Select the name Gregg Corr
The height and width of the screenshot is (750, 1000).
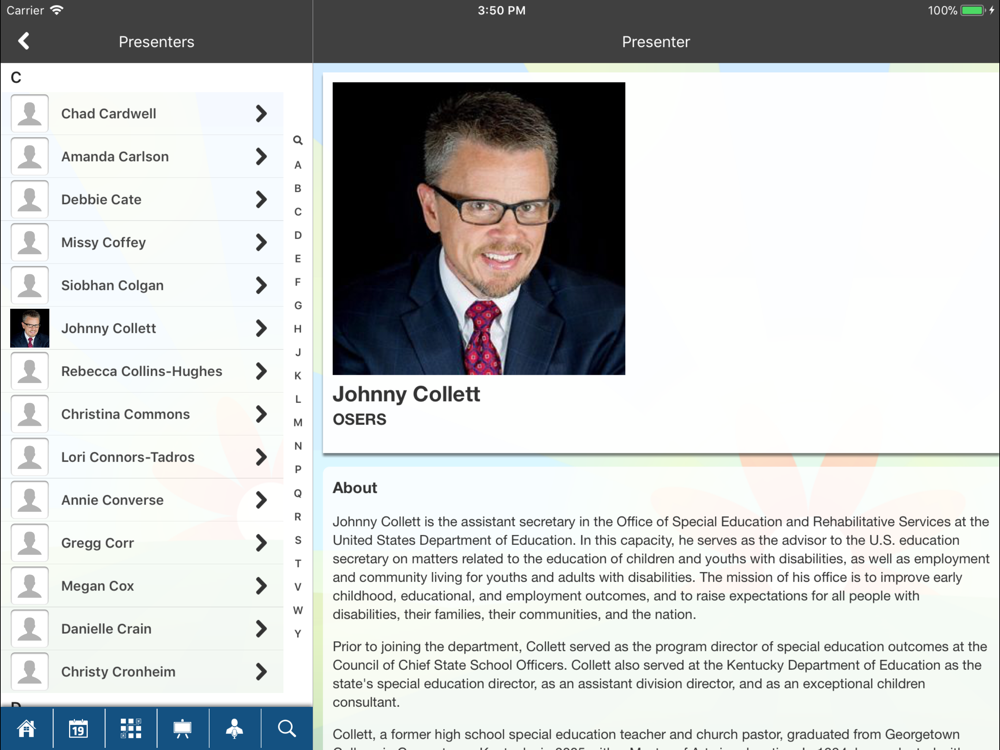98,543
